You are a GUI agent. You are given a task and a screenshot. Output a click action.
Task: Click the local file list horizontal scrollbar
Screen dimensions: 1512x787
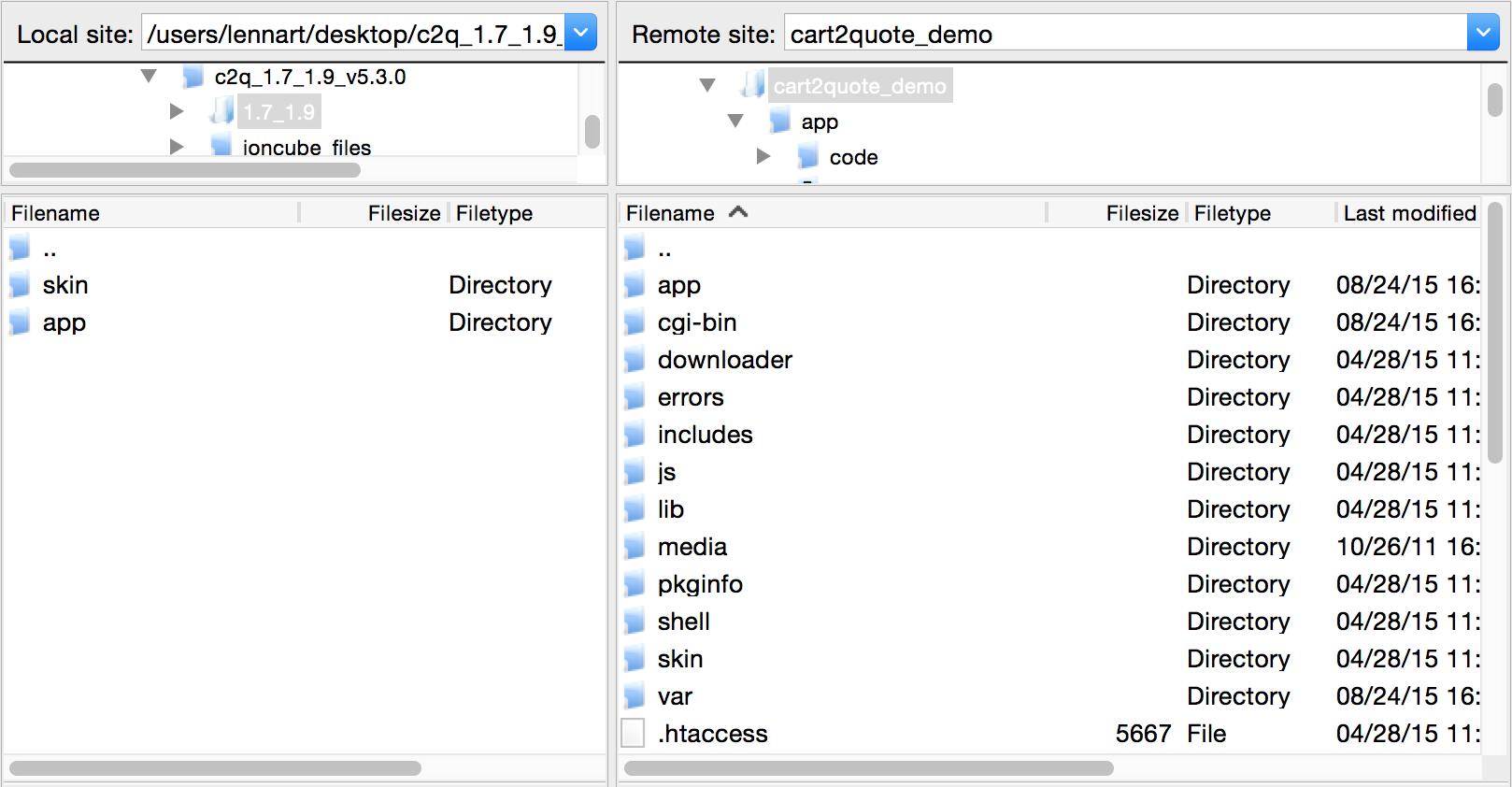pos(215,768)
